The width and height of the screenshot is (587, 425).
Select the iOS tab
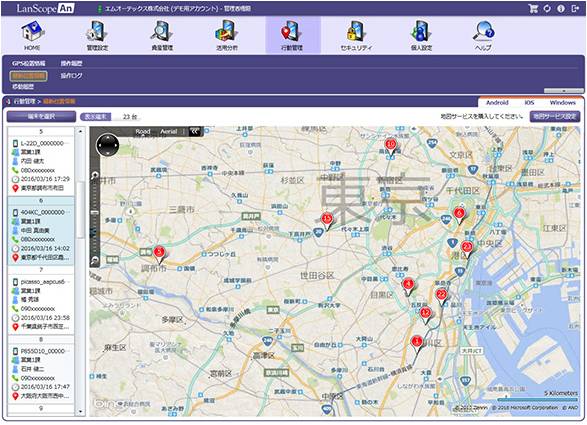pos(529,102)
